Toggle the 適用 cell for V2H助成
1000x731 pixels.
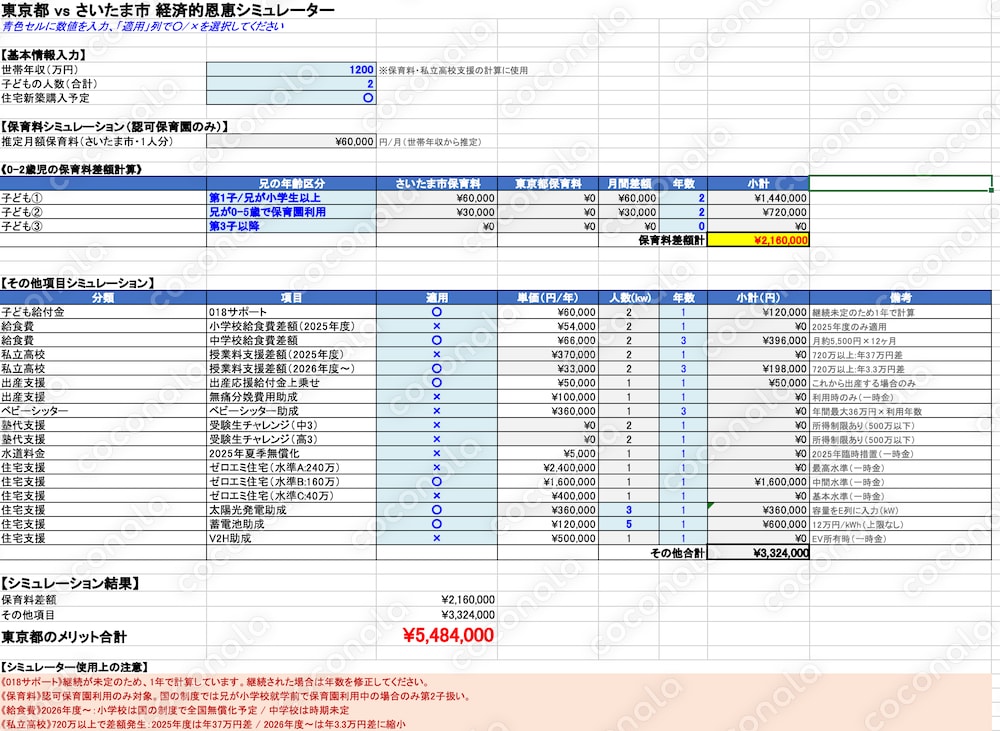pyautogui.click(x=437, y=538)
